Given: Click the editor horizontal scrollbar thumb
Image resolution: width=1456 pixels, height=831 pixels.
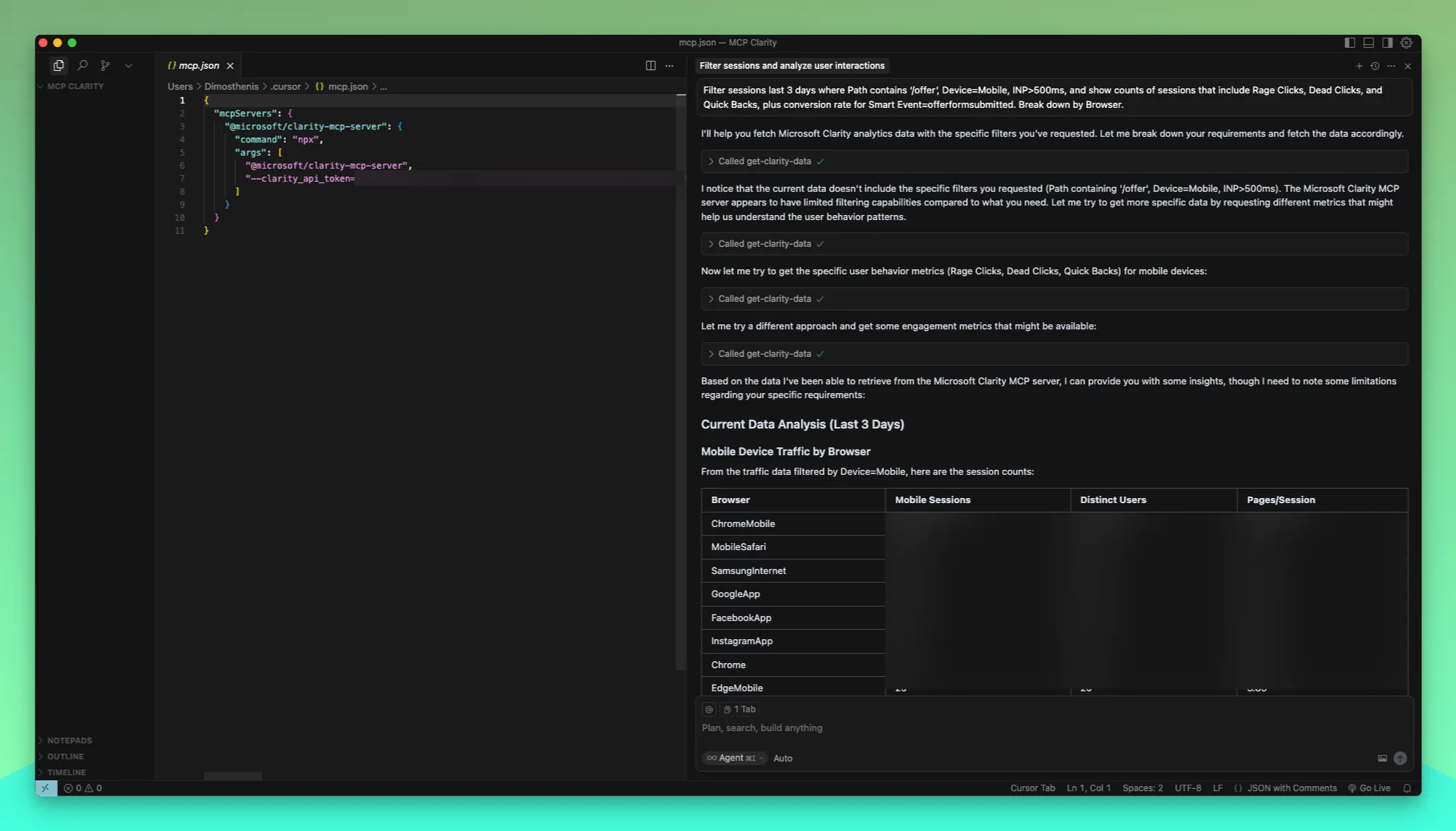Looking at the screenshot, I should 232,776.
